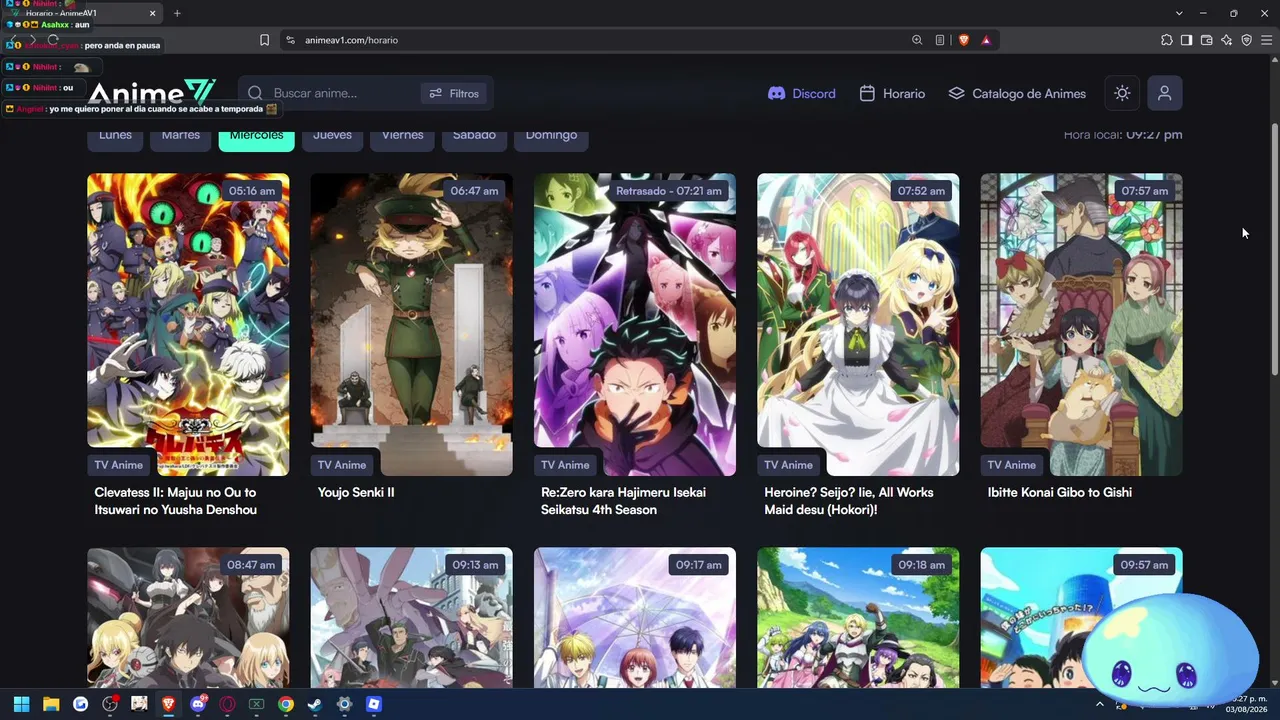The image size is (1280, 720).
Task: Click the title 'Re:Zero kara Hajimeru Isekai Seikatsu 4th Season'
Action: click(624, 501)
